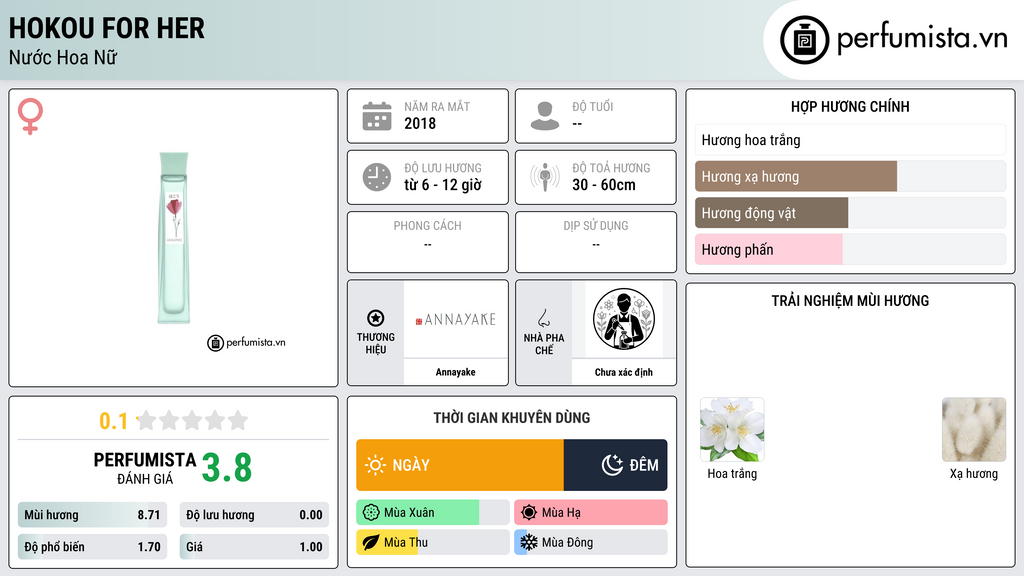Click the Hợp hương chính heading

(850, 106)
